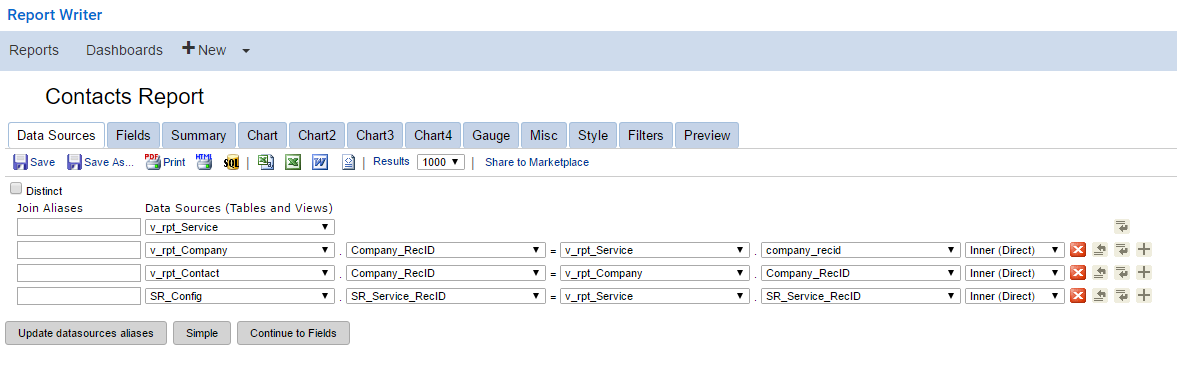
Task: Click the plus icon on the SR_Config row
Action: pos(1144,296)
